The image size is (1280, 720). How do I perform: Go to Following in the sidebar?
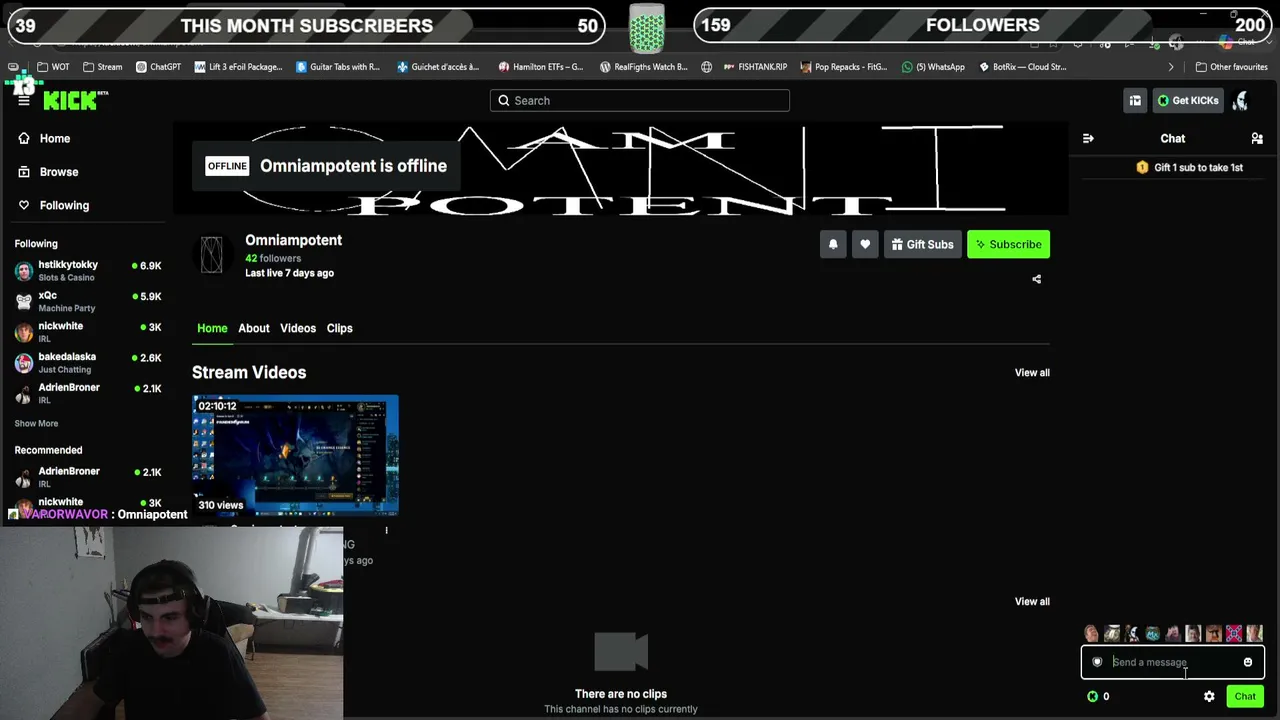(x=64, y=205)
